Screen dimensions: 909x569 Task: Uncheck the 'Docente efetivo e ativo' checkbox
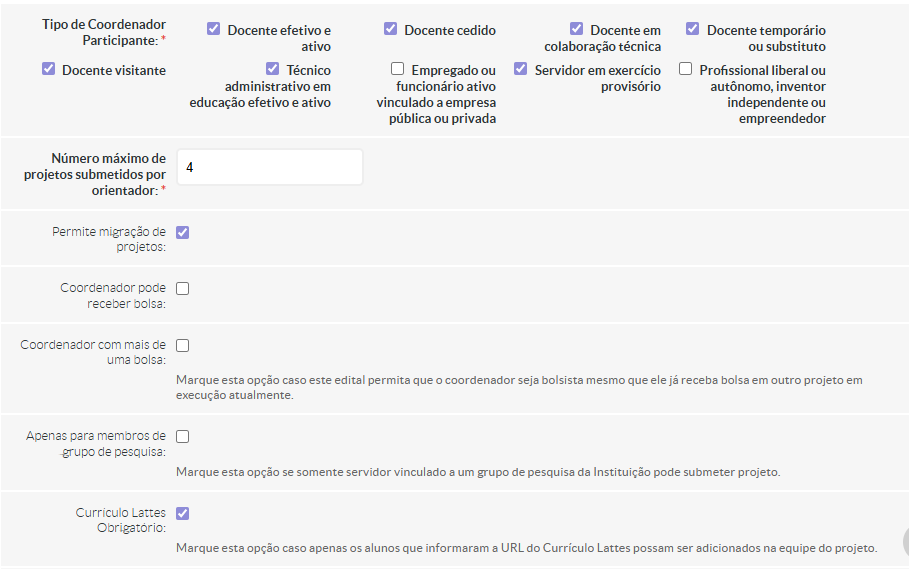pos(214,29)
